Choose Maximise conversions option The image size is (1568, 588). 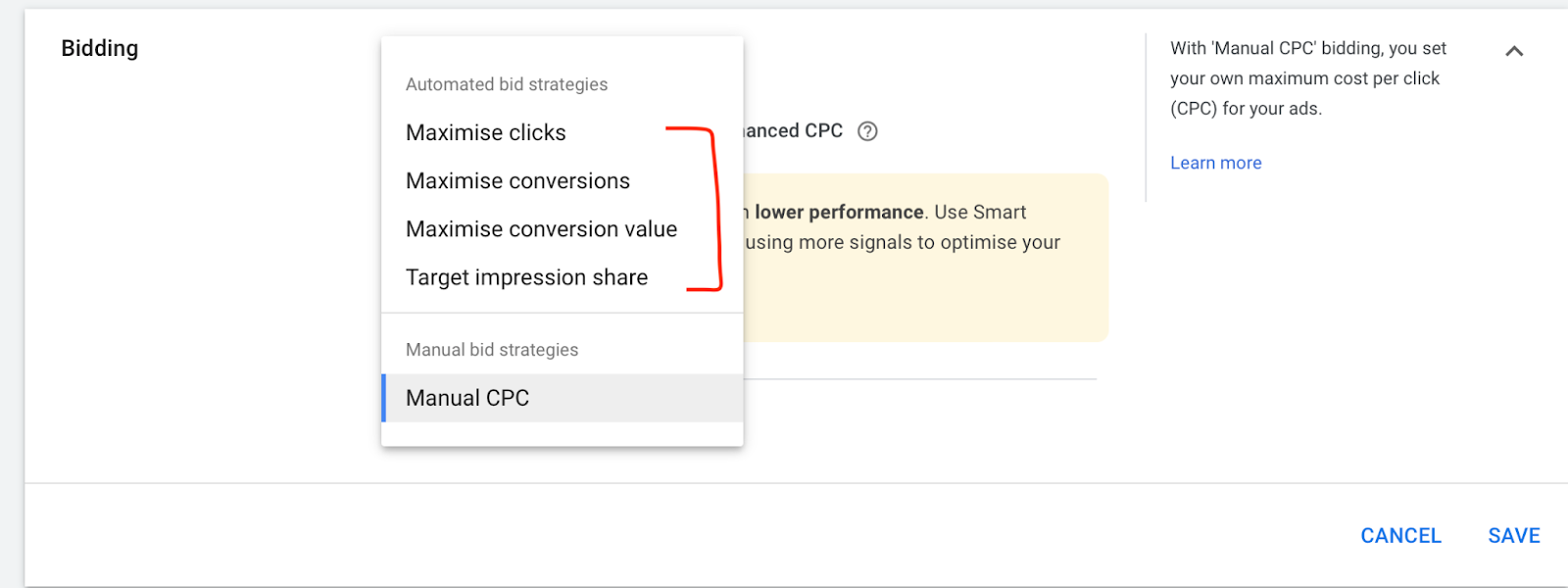coord(517,181)
